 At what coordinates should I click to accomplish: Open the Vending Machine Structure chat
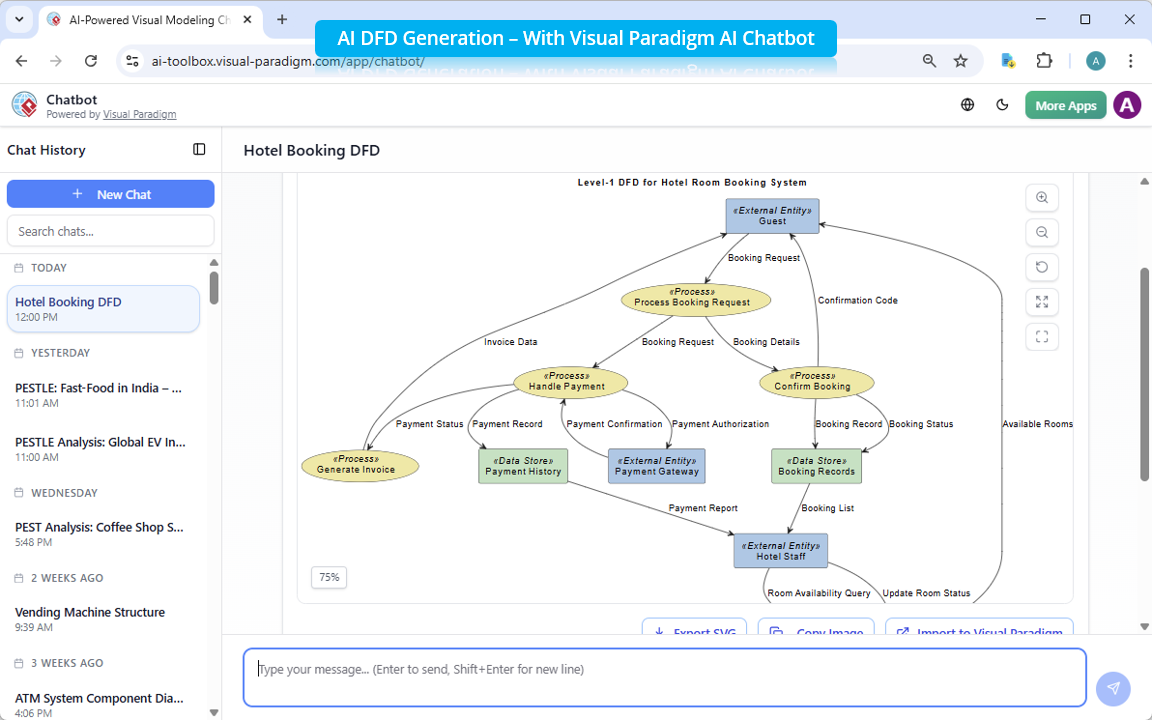click(90, 612)
